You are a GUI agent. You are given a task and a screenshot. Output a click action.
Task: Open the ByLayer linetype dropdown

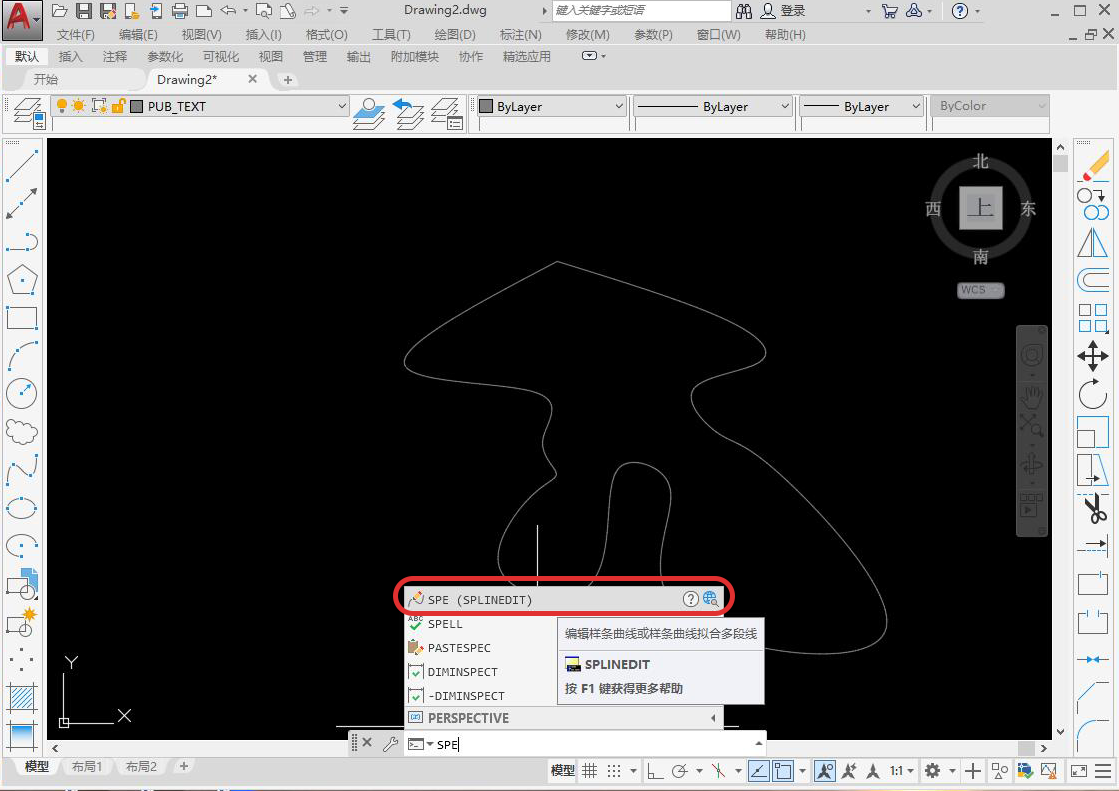[785, 106]
